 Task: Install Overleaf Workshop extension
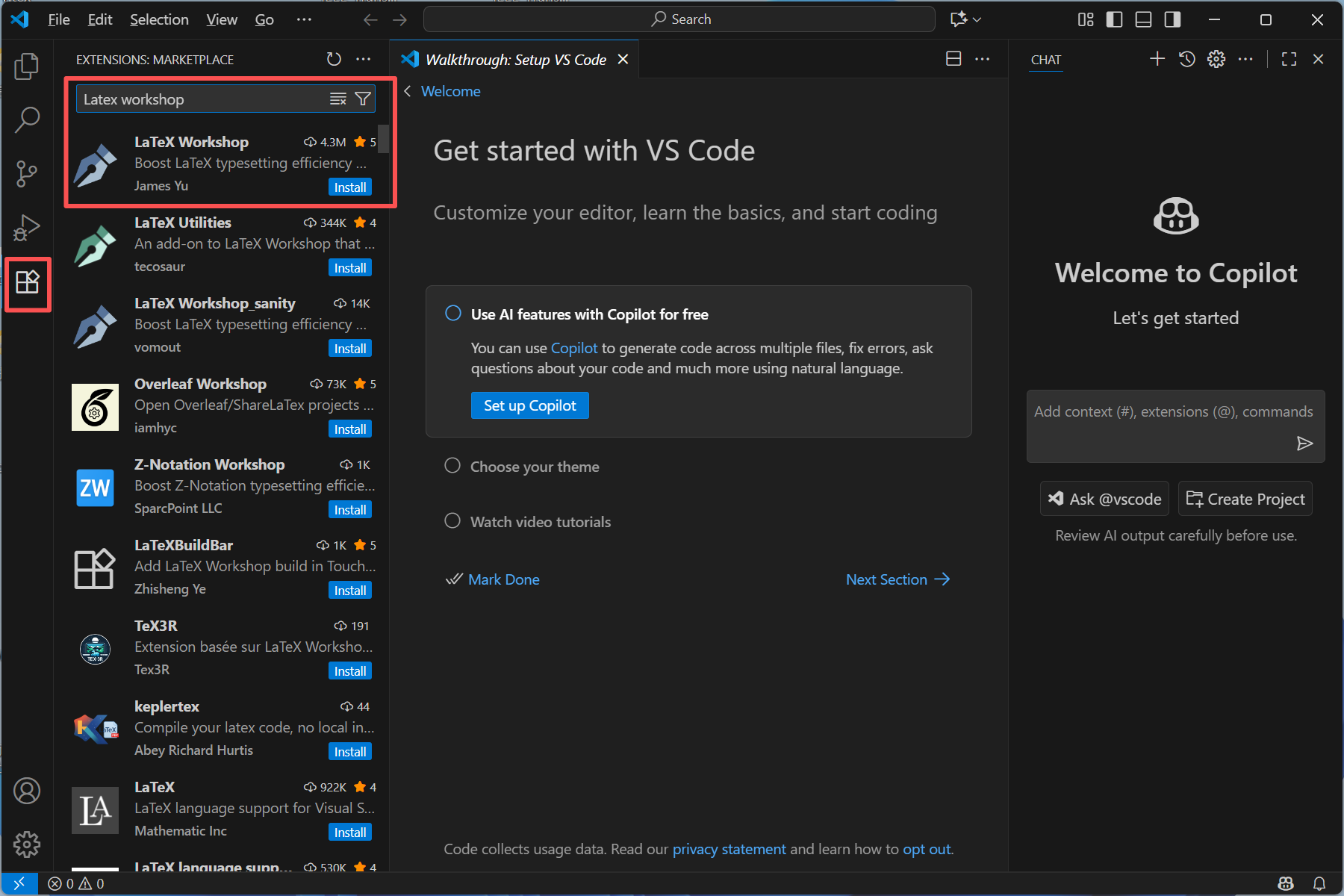click(x=350, y=429)
